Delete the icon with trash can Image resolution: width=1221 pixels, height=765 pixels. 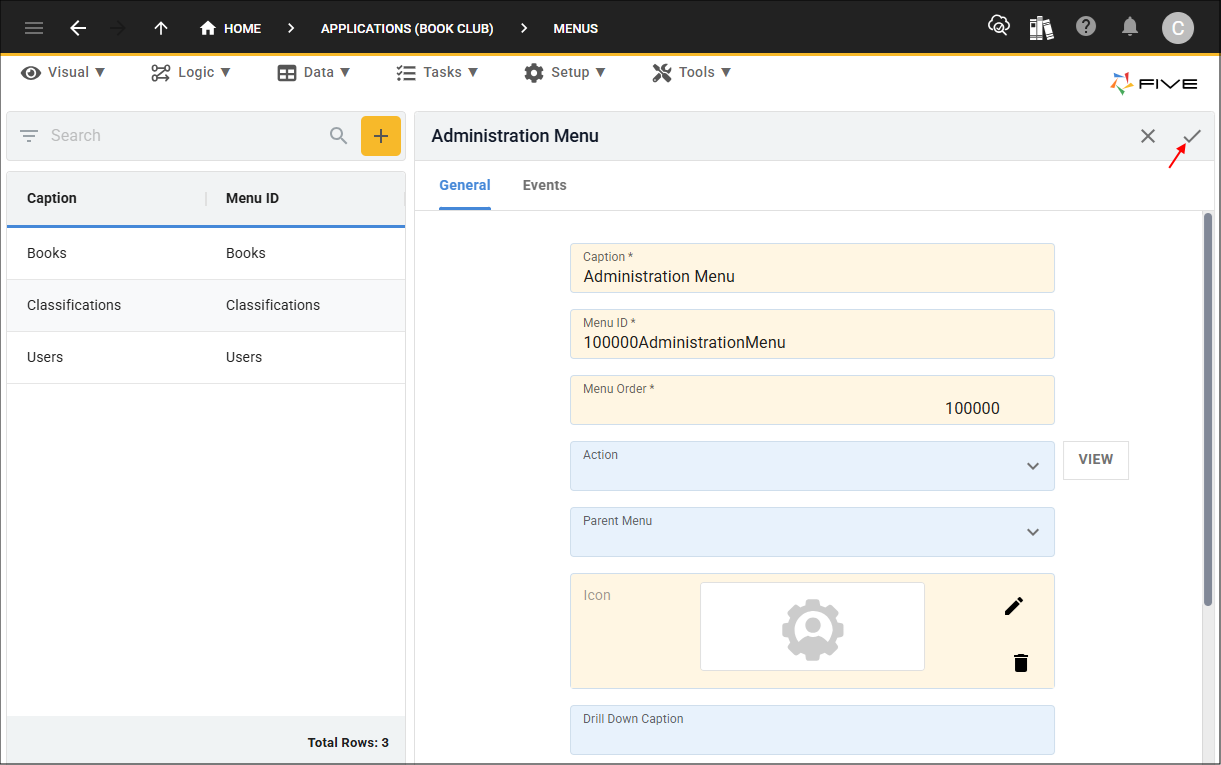1021,663
